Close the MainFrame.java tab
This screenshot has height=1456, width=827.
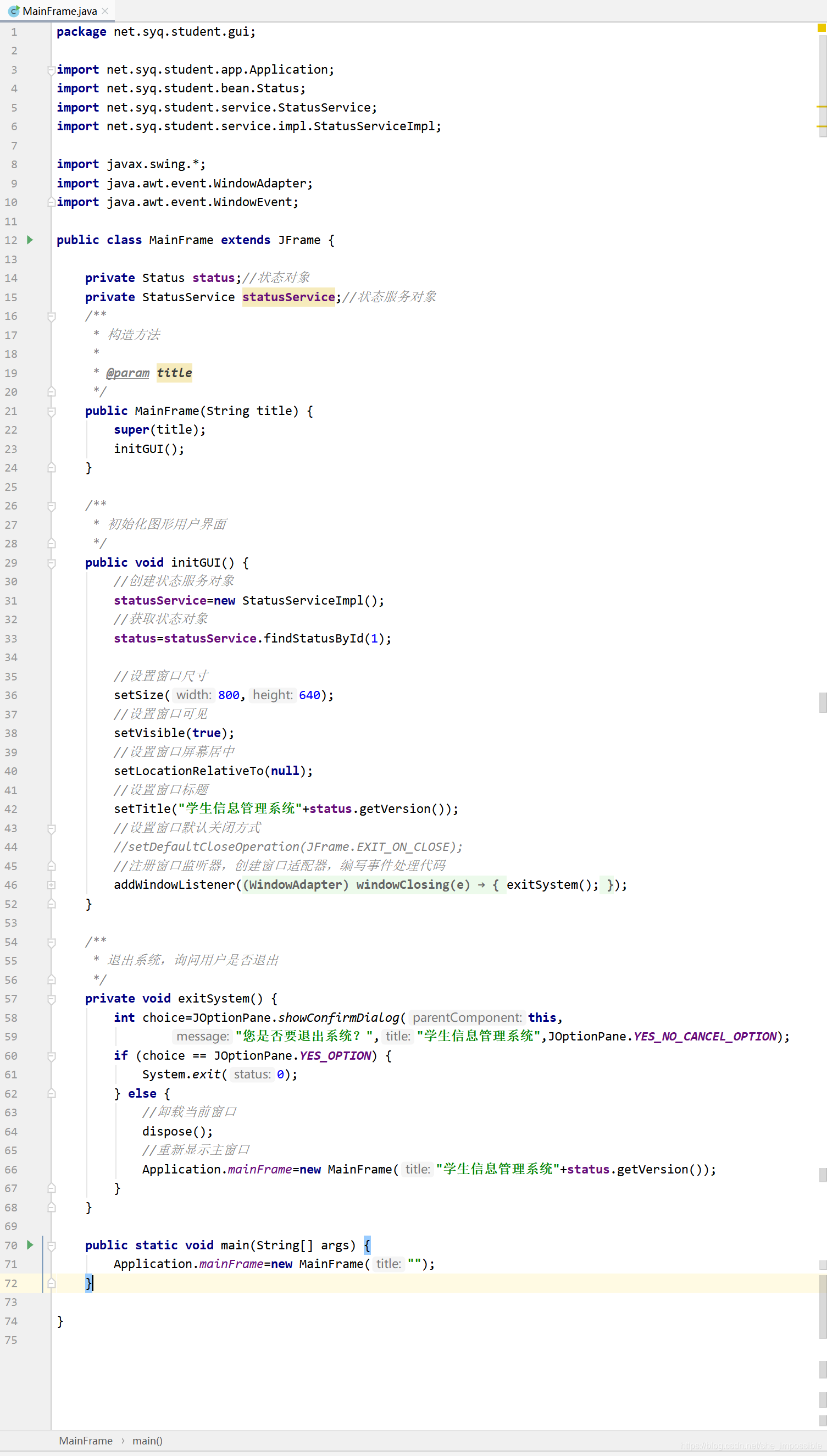pyautogui.click(x=105, y=11)
